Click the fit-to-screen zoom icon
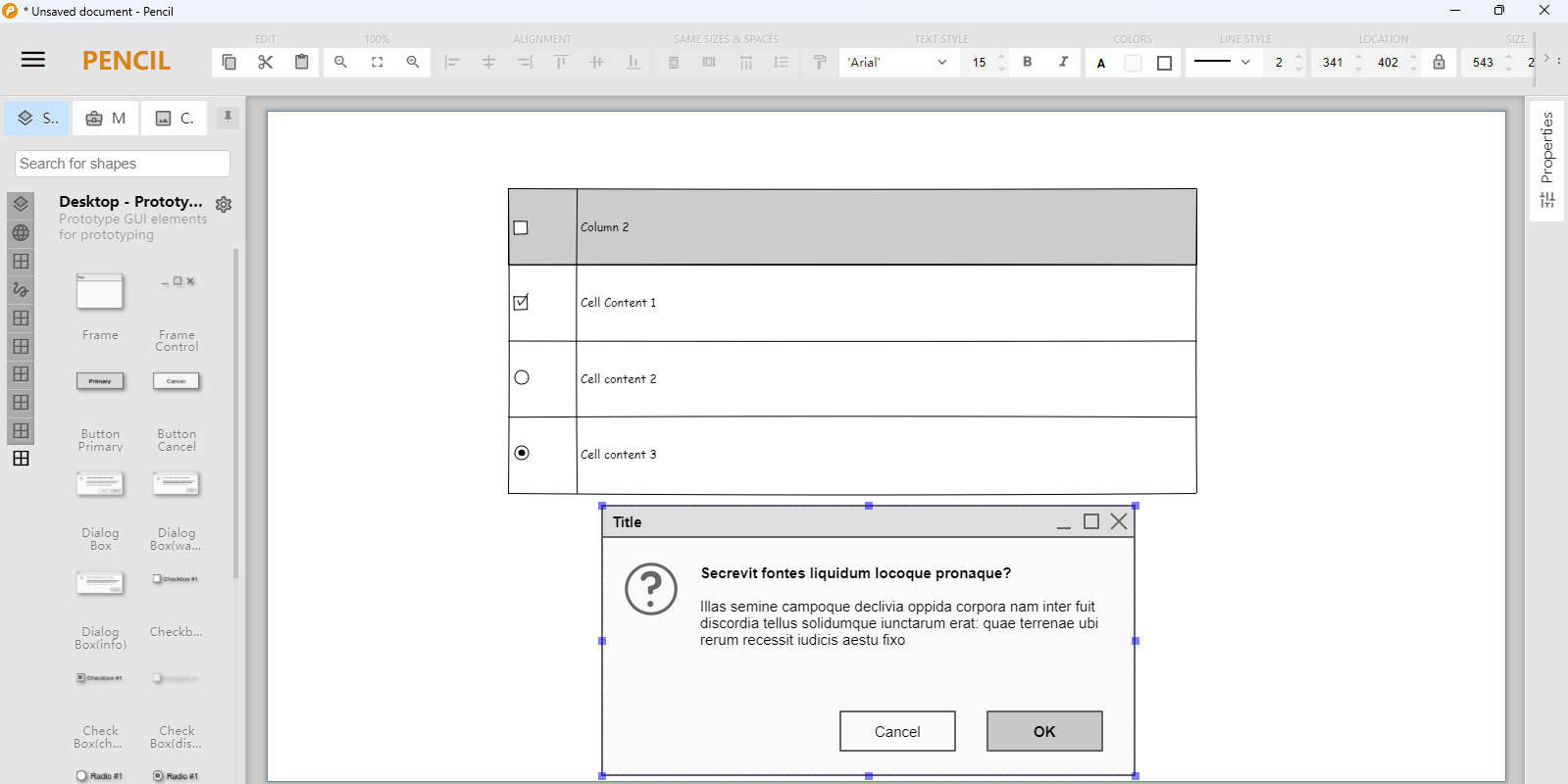Image resolution: width=1568 pixels, height=784 pixels. tap(378, 62)
